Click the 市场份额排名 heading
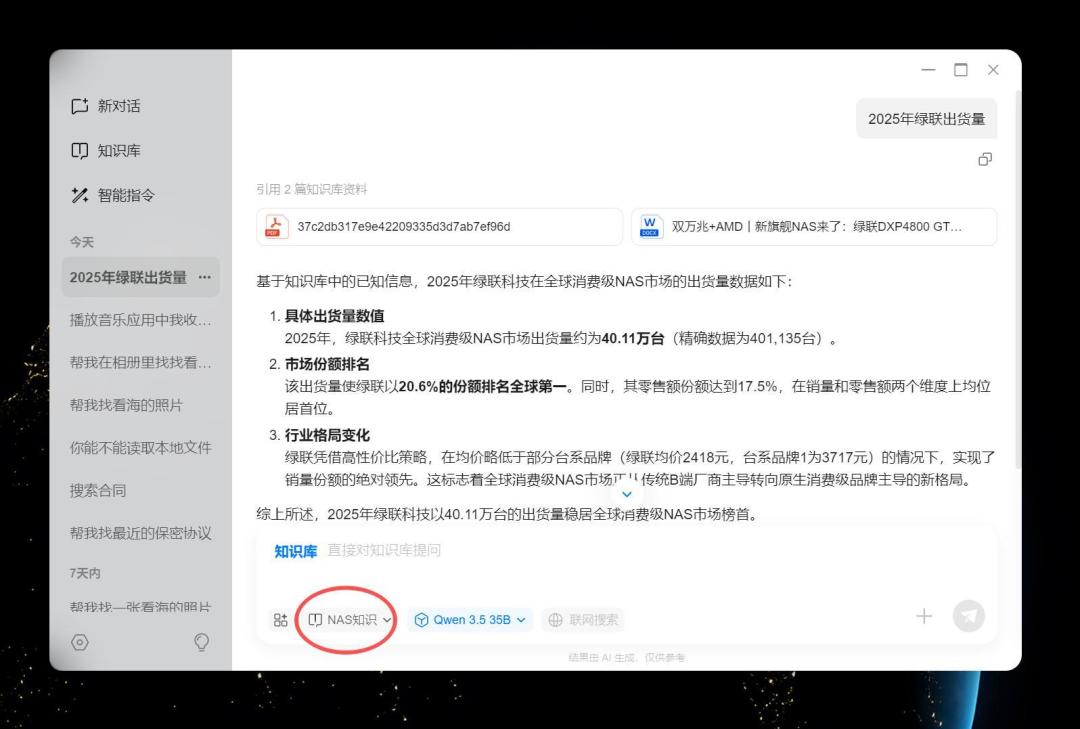This screenshot has height=729, width=1080. [327, 364]
